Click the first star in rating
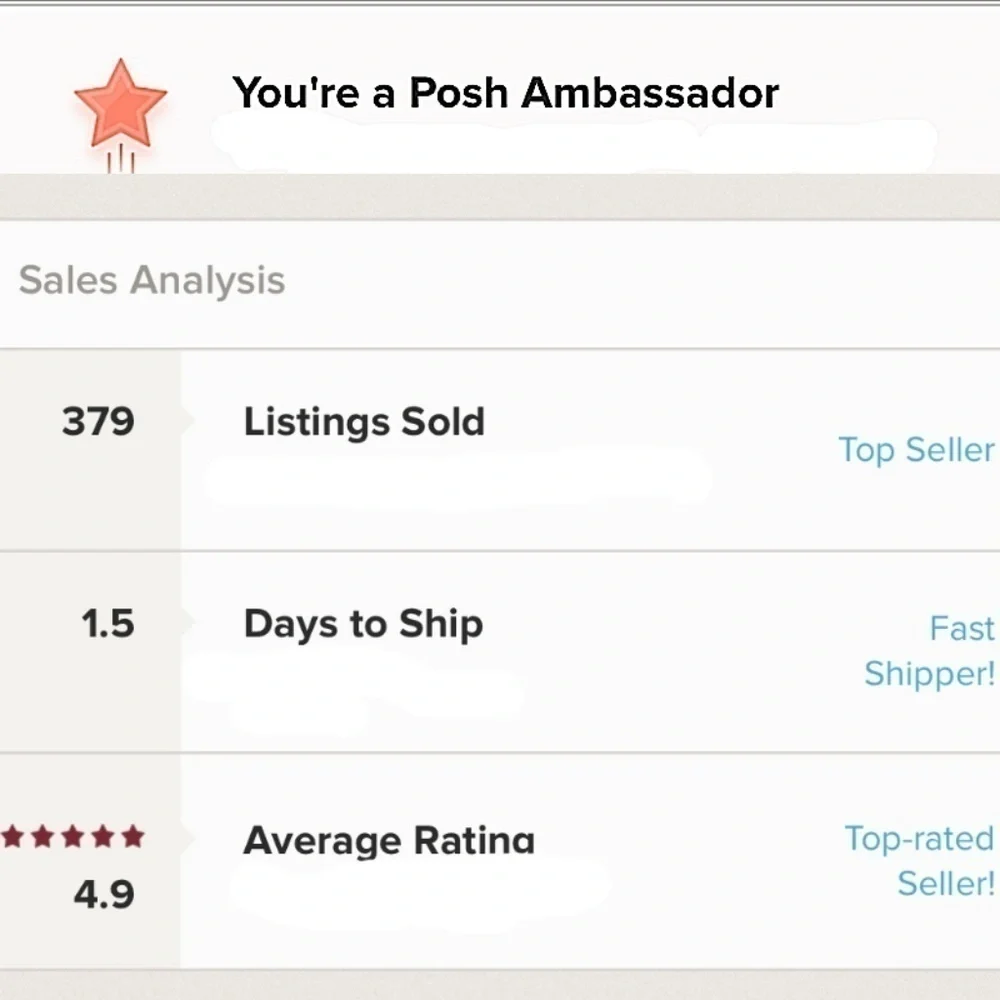 [x=12, y=836]
